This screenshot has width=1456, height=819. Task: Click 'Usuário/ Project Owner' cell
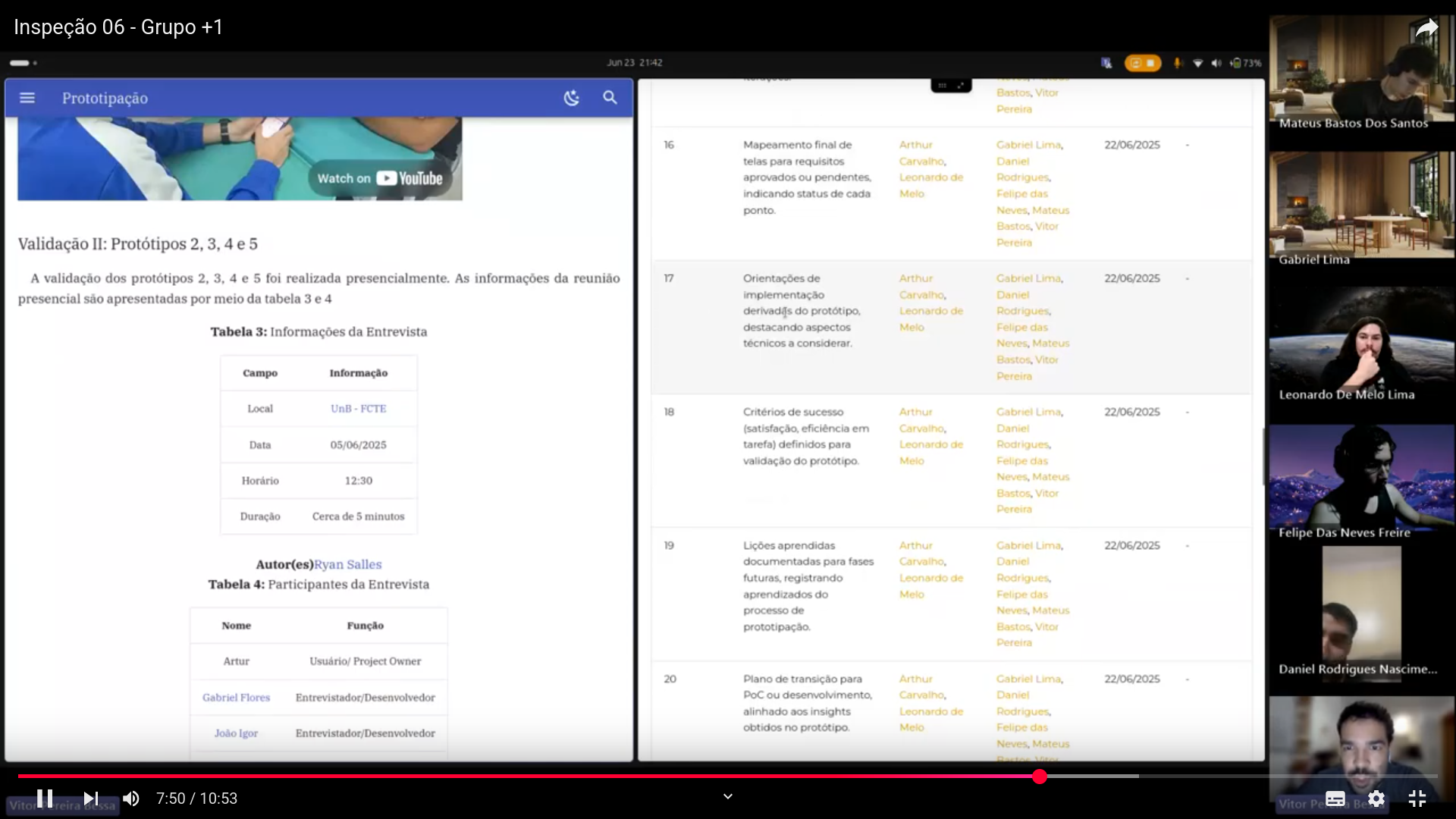pos(365,661)
